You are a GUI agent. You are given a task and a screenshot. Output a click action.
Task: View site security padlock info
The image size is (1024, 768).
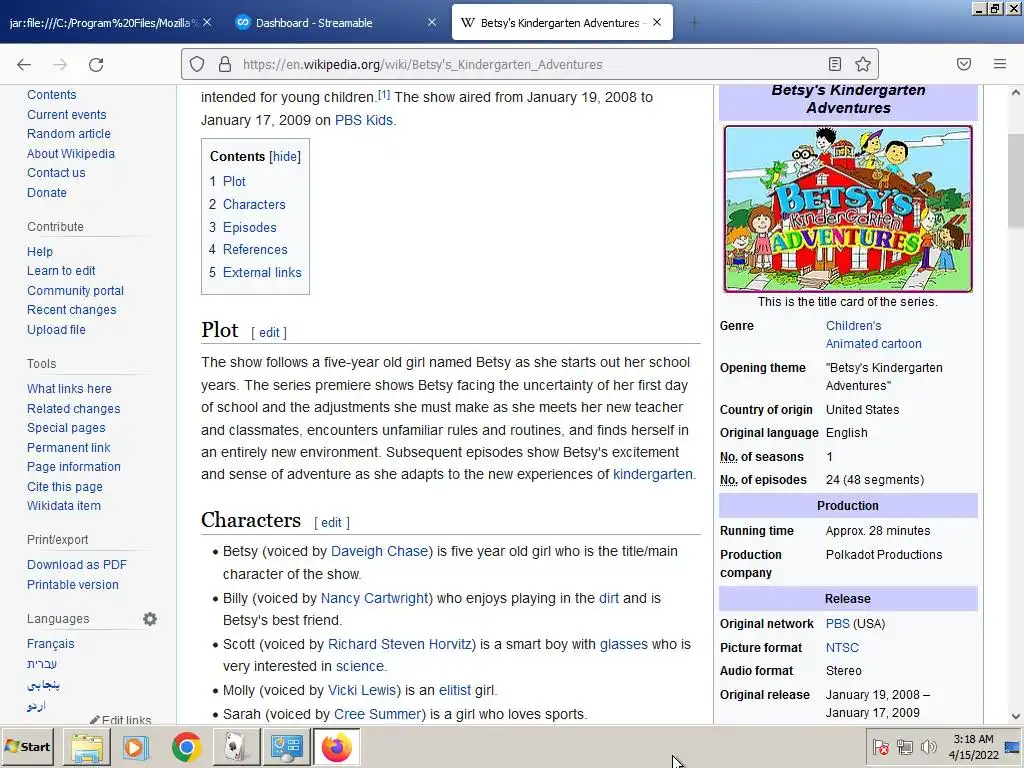click(x=225, y=64)
